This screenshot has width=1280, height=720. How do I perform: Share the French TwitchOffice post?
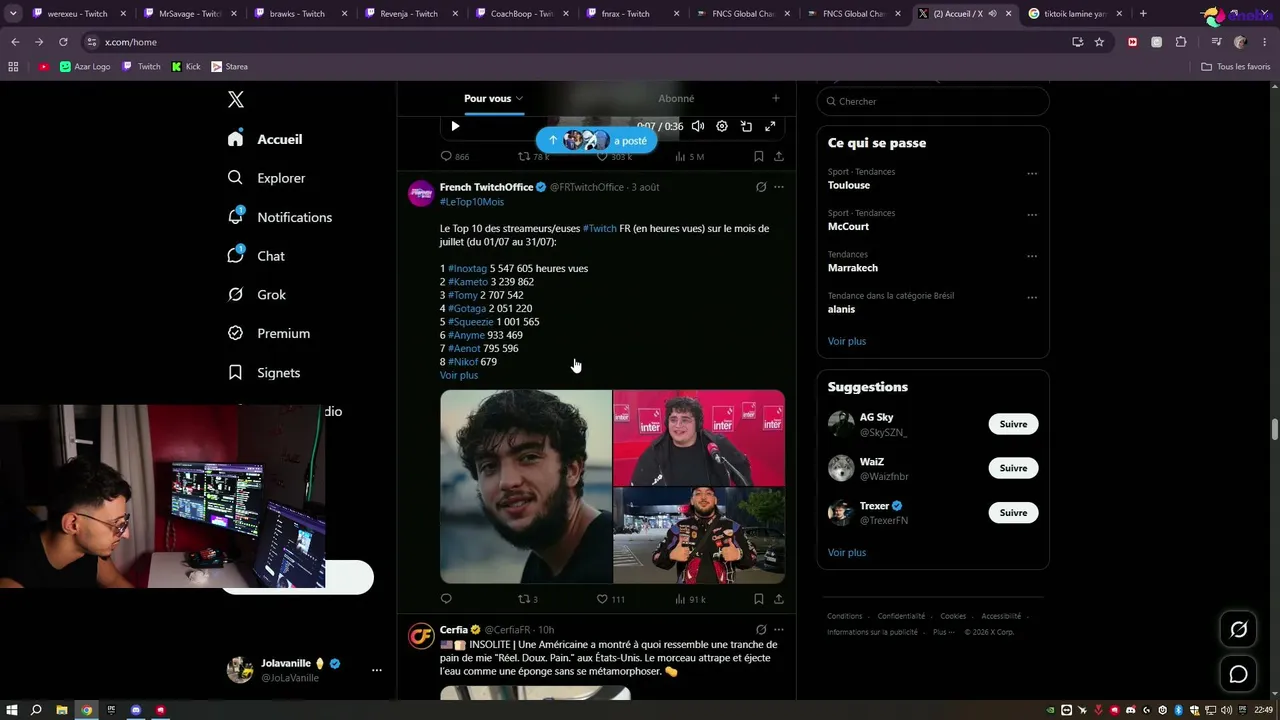click(779, 599)
